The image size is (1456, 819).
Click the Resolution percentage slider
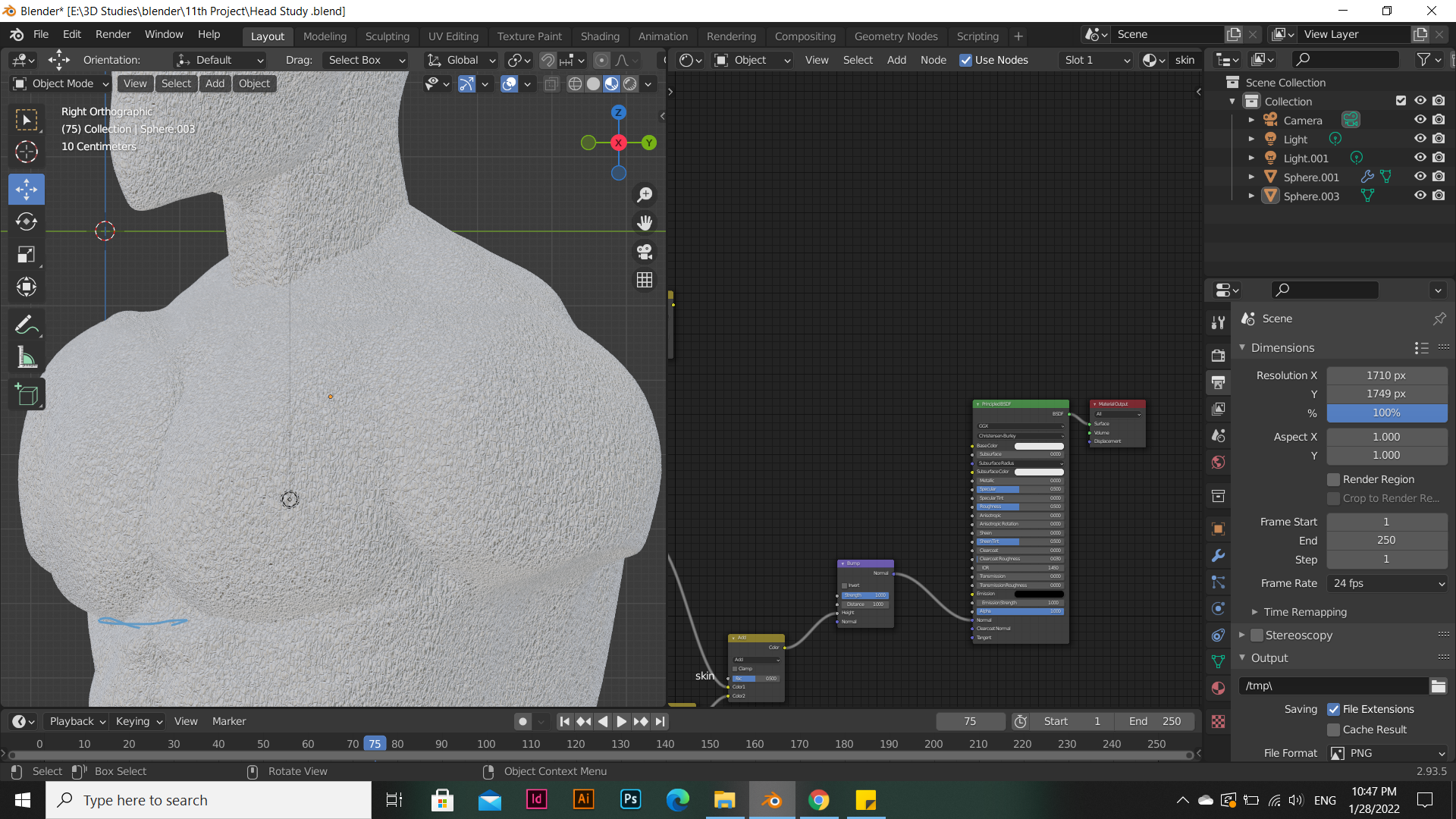click(x=1386, y=413)
